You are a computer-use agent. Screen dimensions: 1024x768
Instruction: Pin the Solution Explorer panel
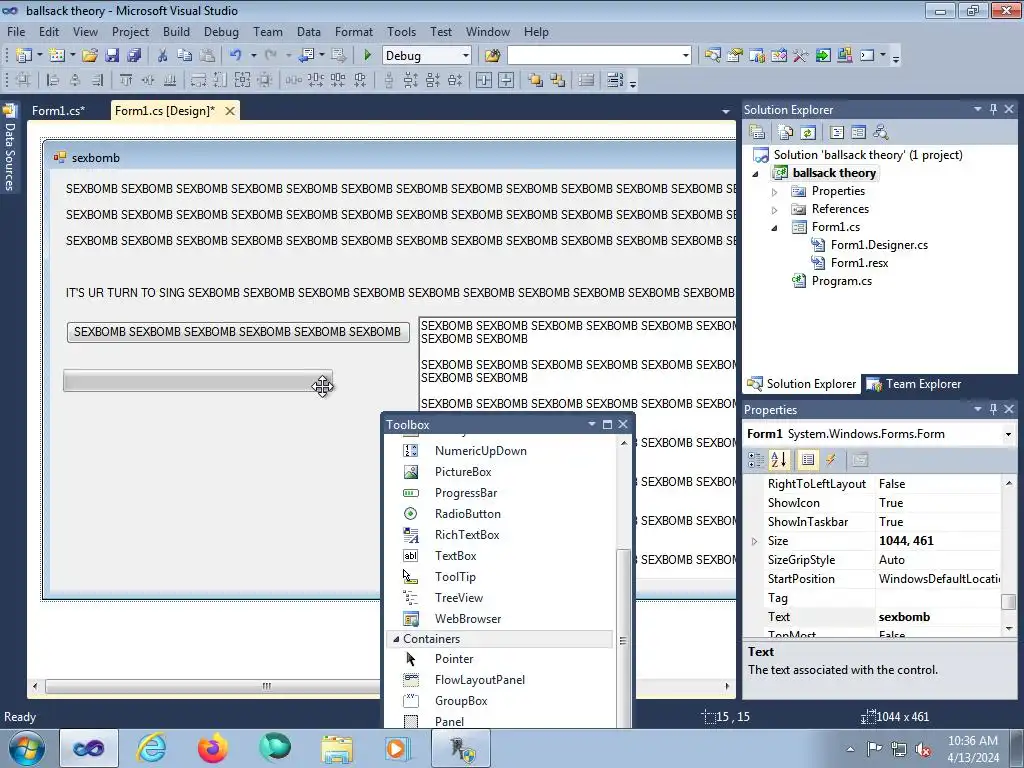[993, 109]
